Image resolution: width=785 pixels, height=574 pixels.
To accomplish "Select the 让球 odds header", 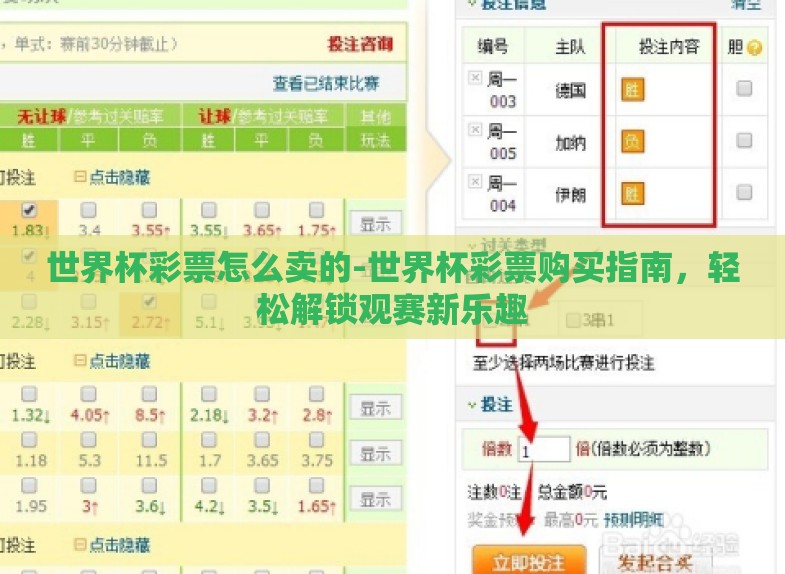I will pyautogui.click(x=263, y=116).
